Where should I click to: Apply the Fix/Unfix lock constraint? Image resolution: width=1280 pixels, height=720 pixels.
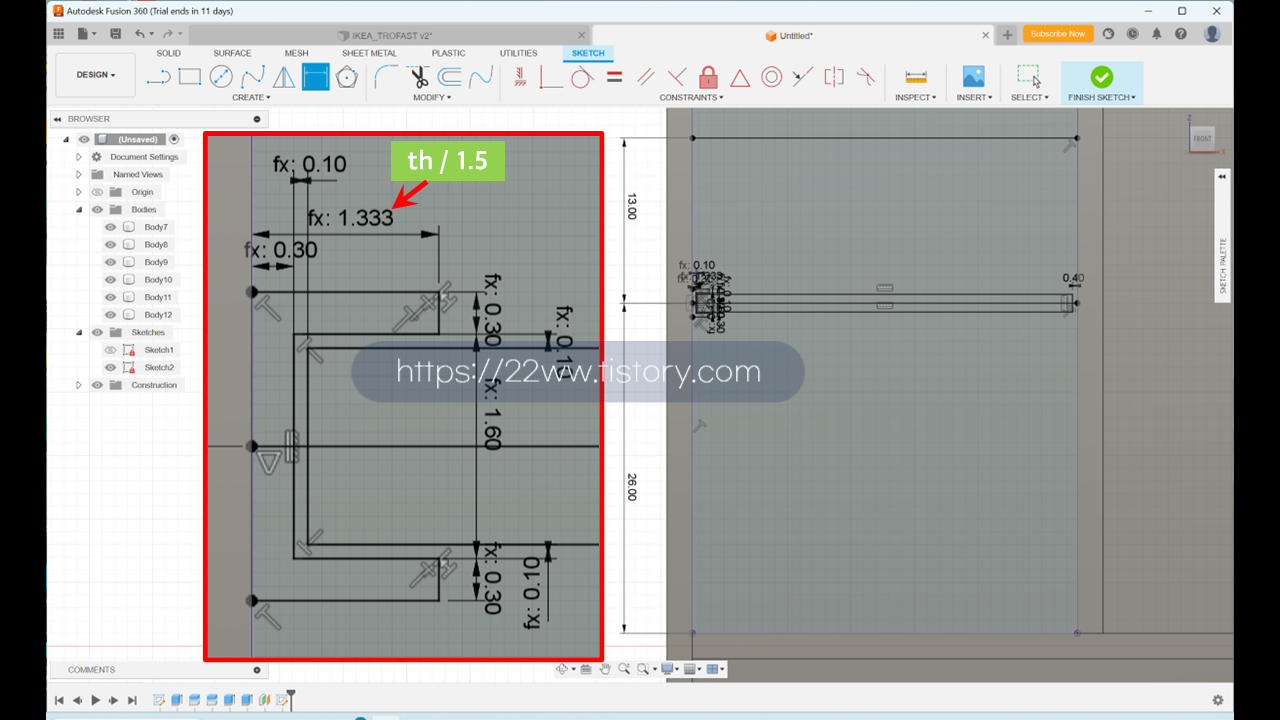[x=708, y=77]
